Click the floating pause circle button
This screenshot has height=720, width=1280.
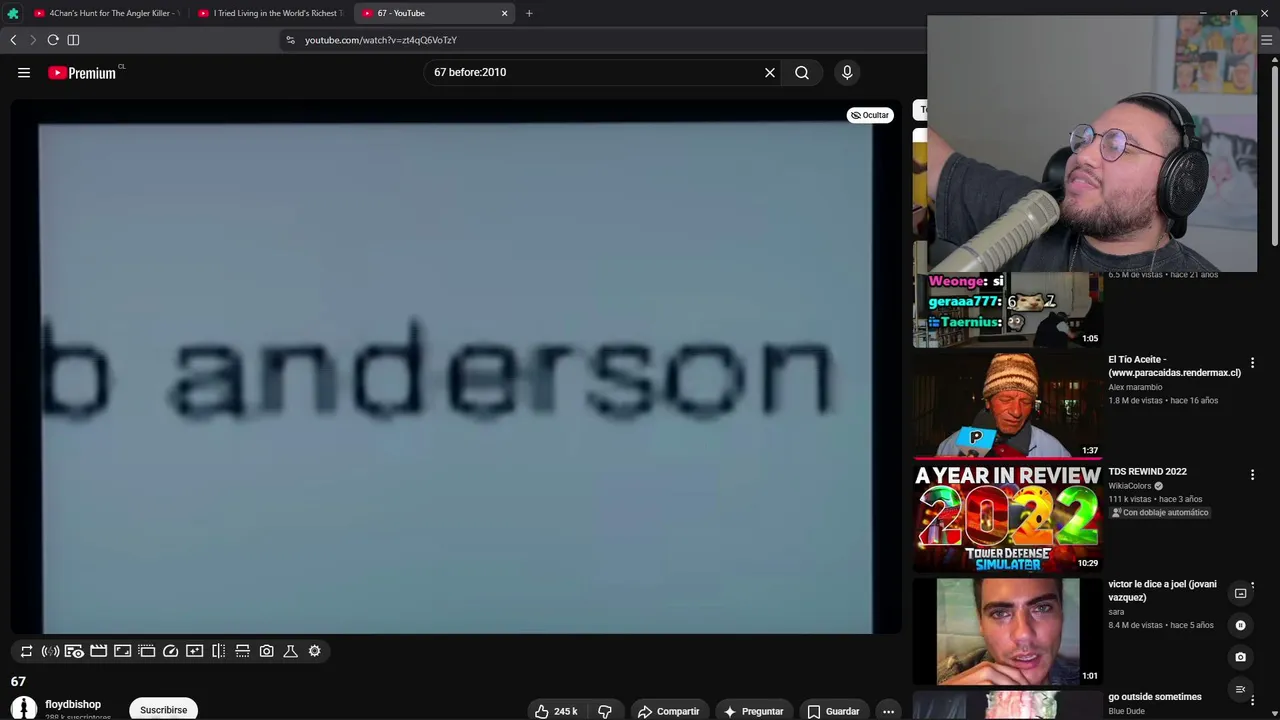tap(1240, 625)
